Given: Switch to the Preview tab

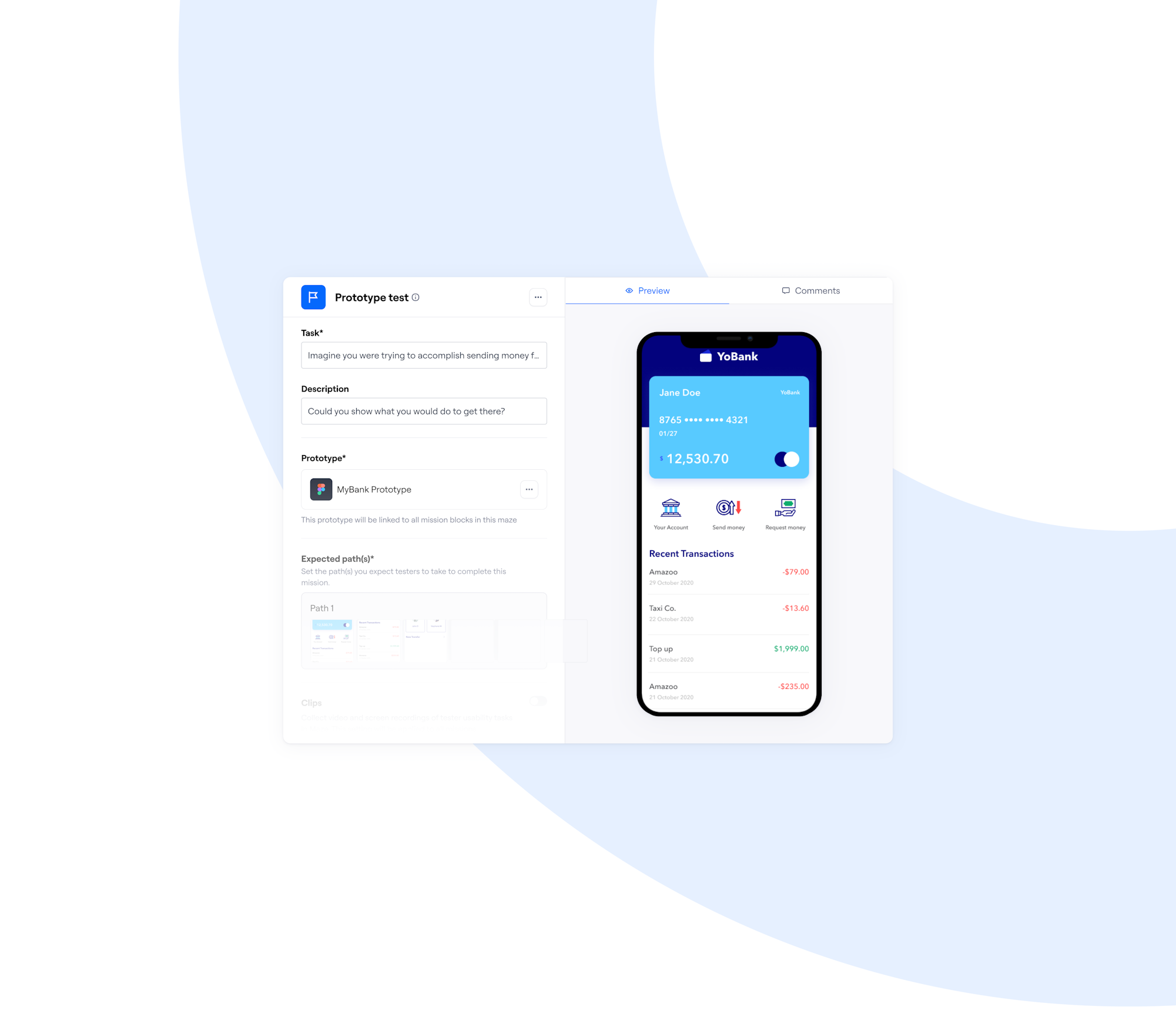Looking at the screenshot, I should [647, 290].
